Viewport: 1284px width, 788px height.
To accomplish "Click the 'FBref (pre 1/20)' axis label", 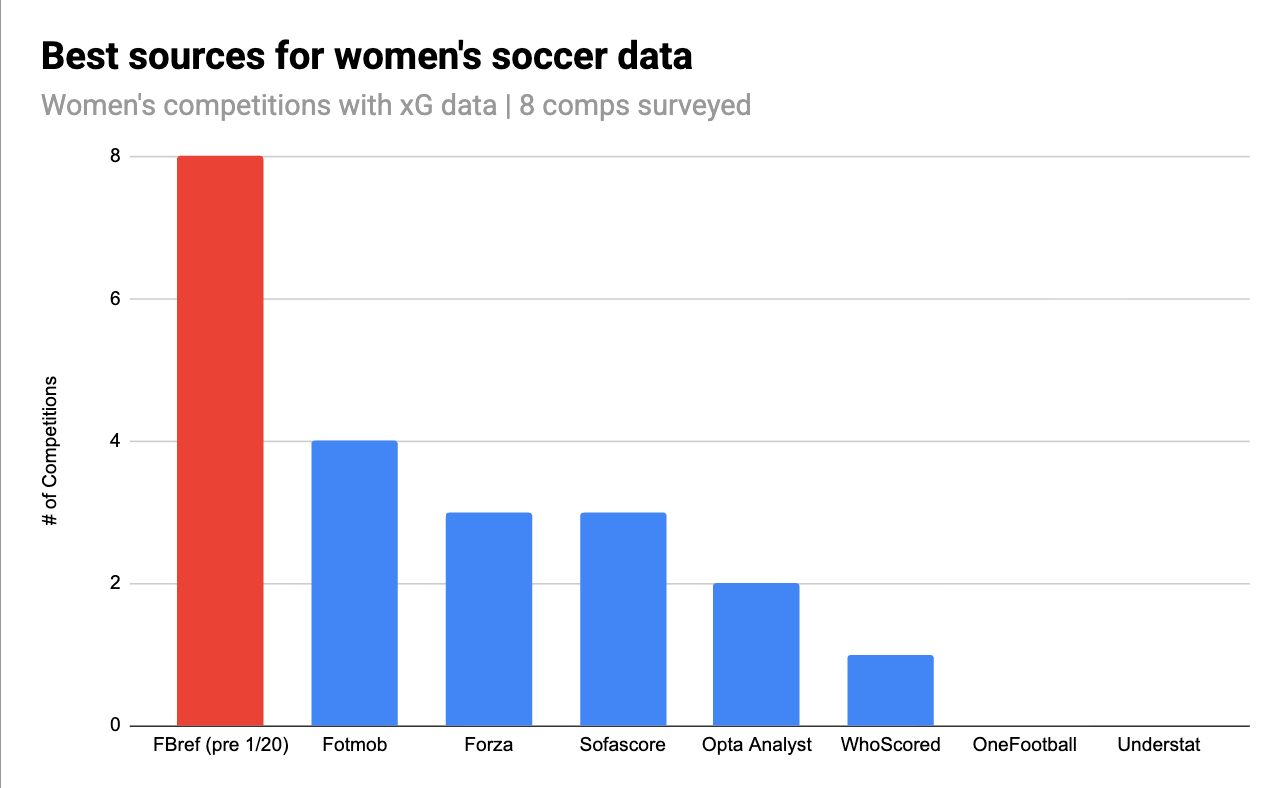I will pyautogui.click(x=220, y=745).
